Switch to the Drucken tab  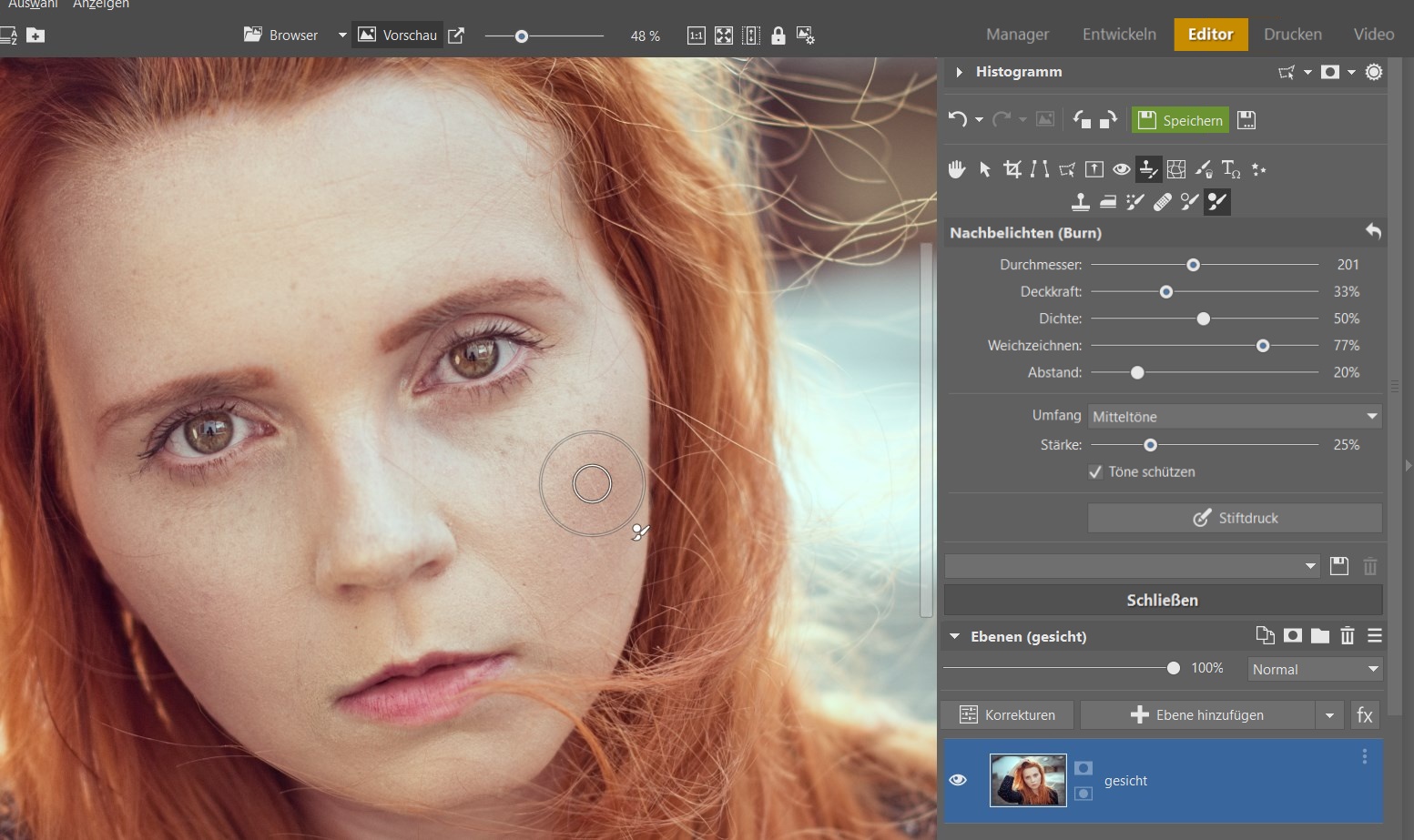click(x=1293, y=35)
